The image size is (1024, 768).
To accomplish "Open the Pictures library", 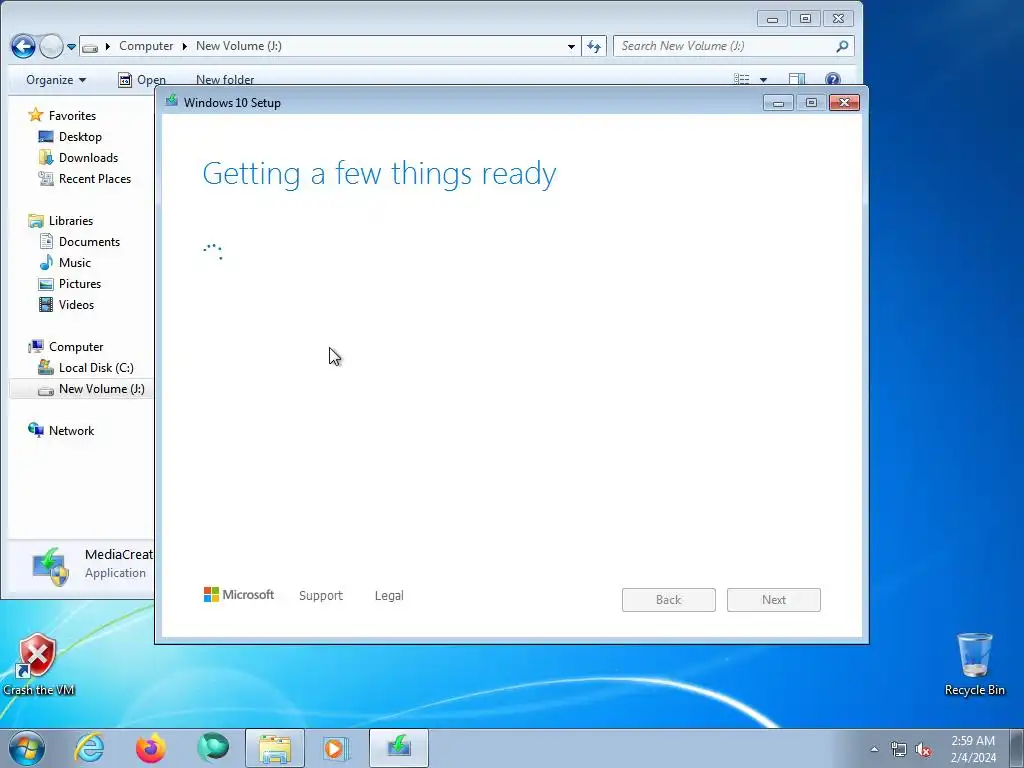I will [x=80, y=283].
